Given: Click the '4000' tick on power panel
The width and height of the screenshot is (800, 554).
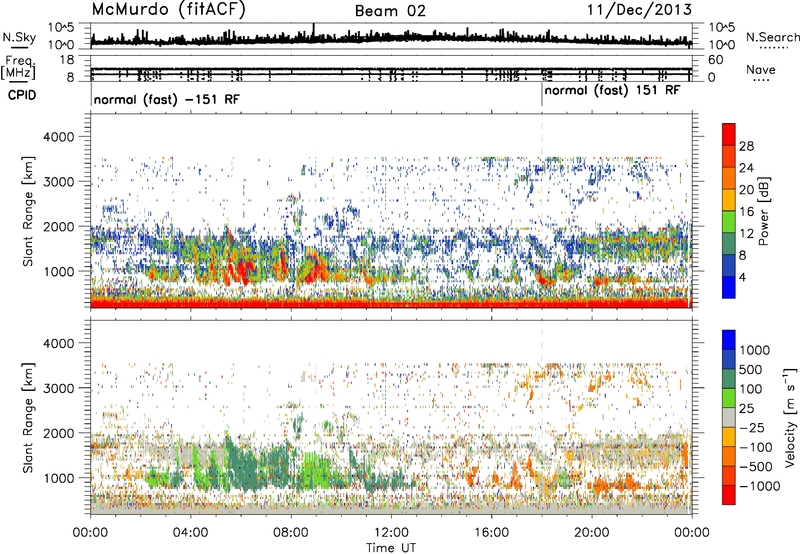Looking at the screenshot, I should tap(61, 137).
